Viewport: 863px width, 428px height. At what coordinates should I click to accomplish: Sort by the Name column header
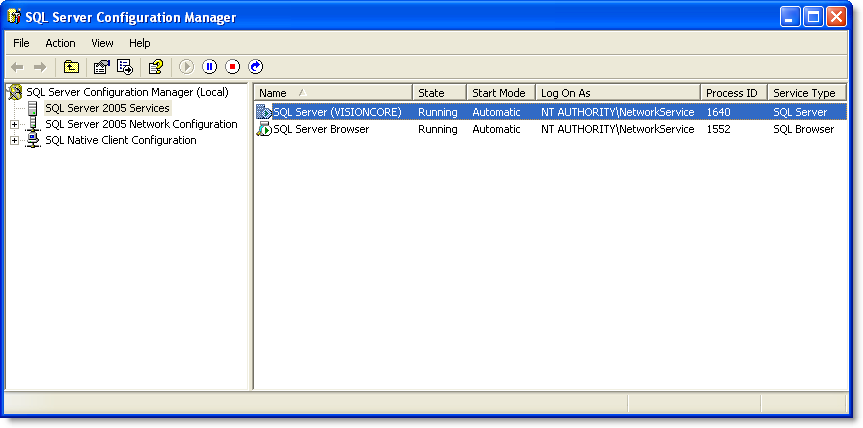pyautogui.click(x=334, y=93)
